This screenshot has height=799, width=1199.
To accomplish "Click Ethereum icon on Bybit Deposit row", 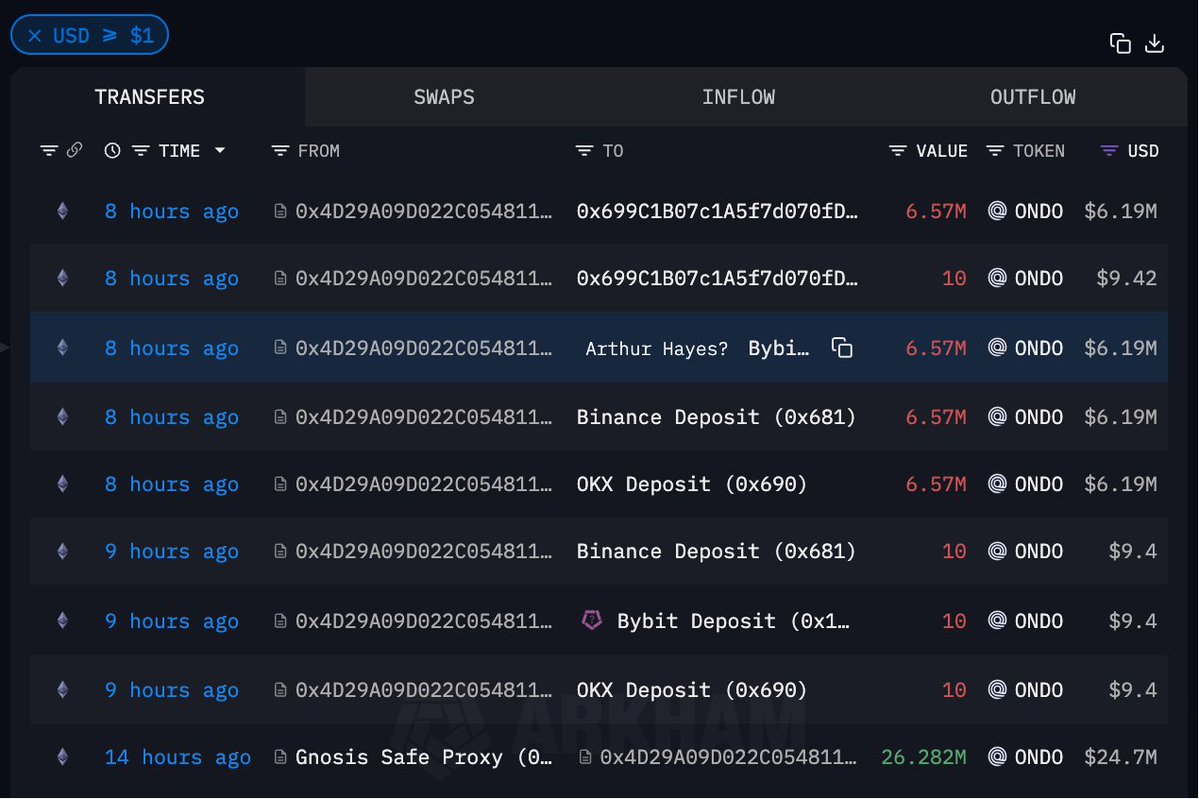I will tap(63, 620).
